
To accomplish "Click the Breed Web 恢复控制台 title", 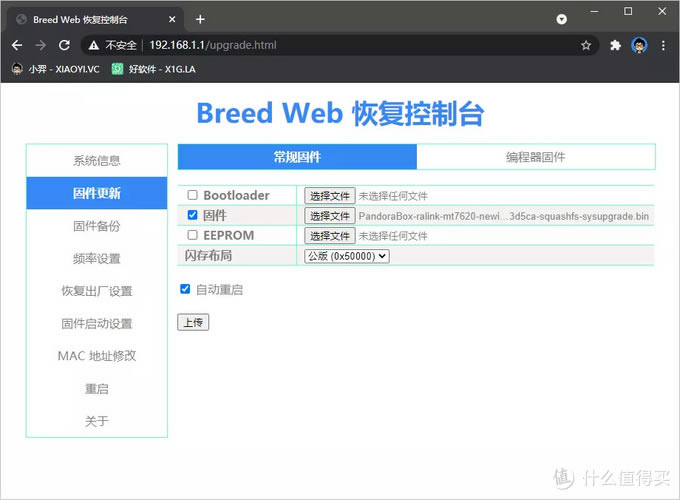I will (x=340, y=114).
